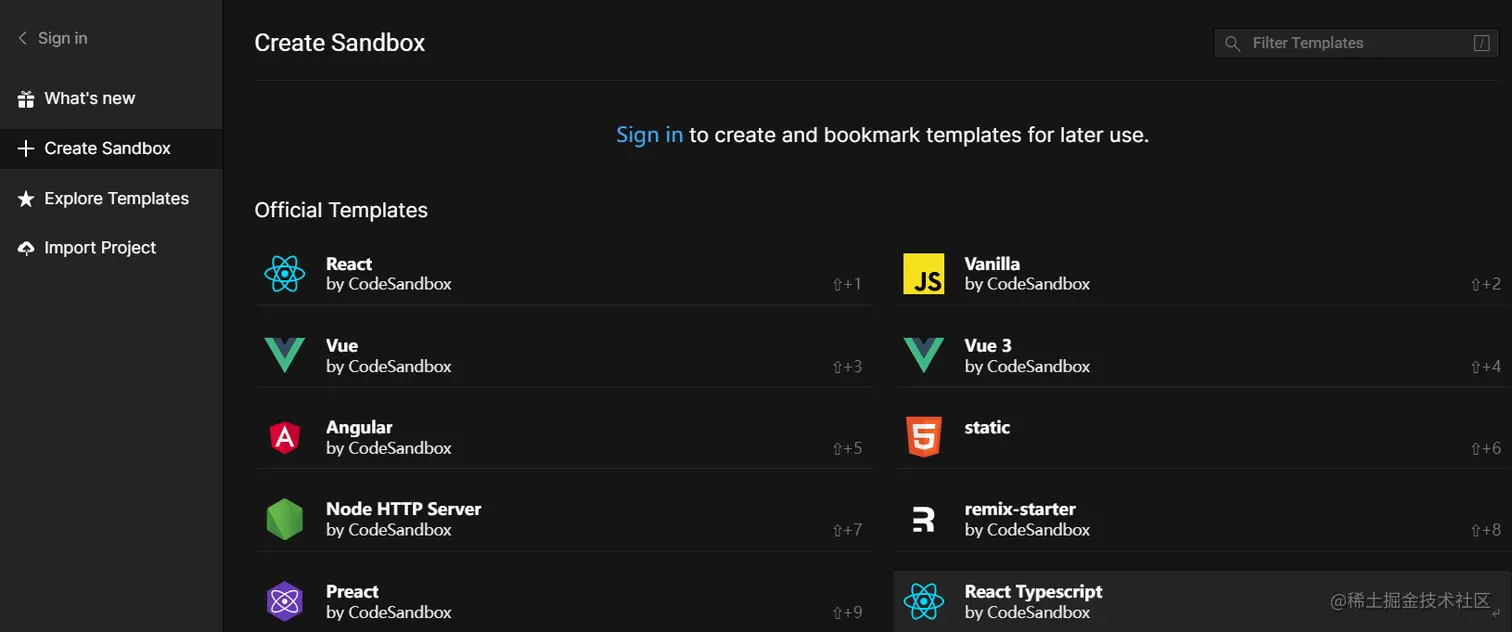Click the purple Preact icon

click(285, 602)
